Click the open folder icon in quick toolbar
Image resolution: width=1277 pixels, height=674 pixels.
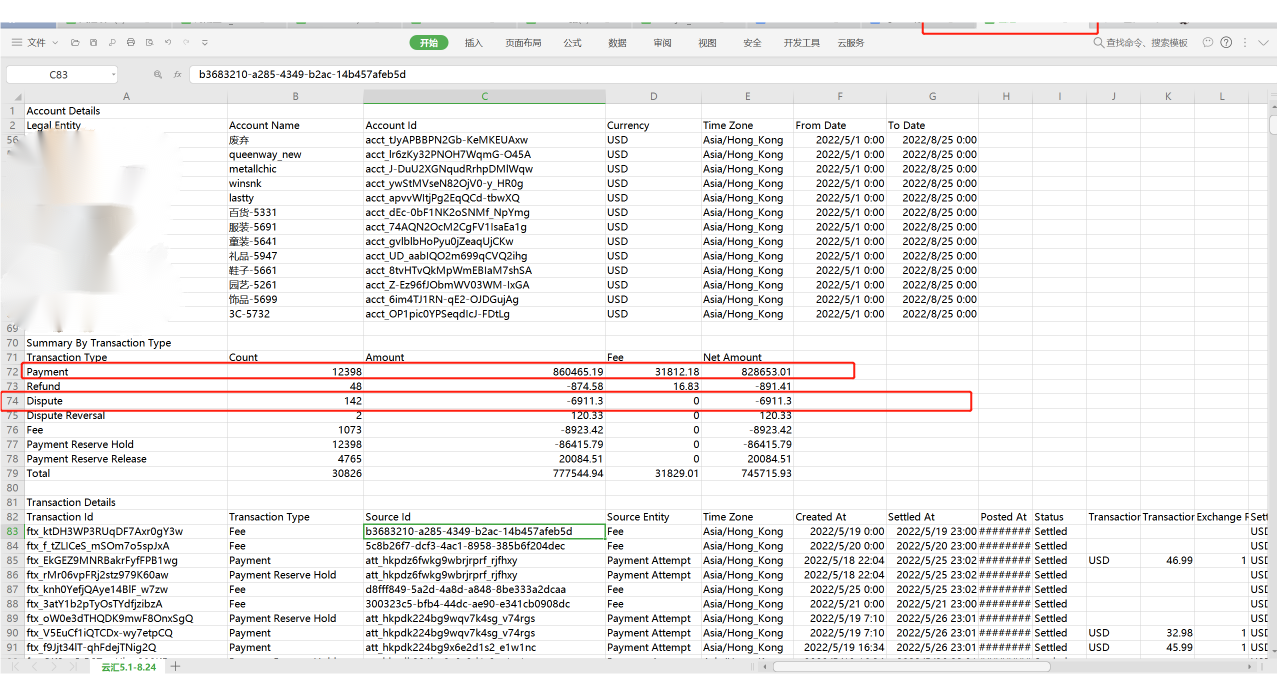(x=75, y=42)
